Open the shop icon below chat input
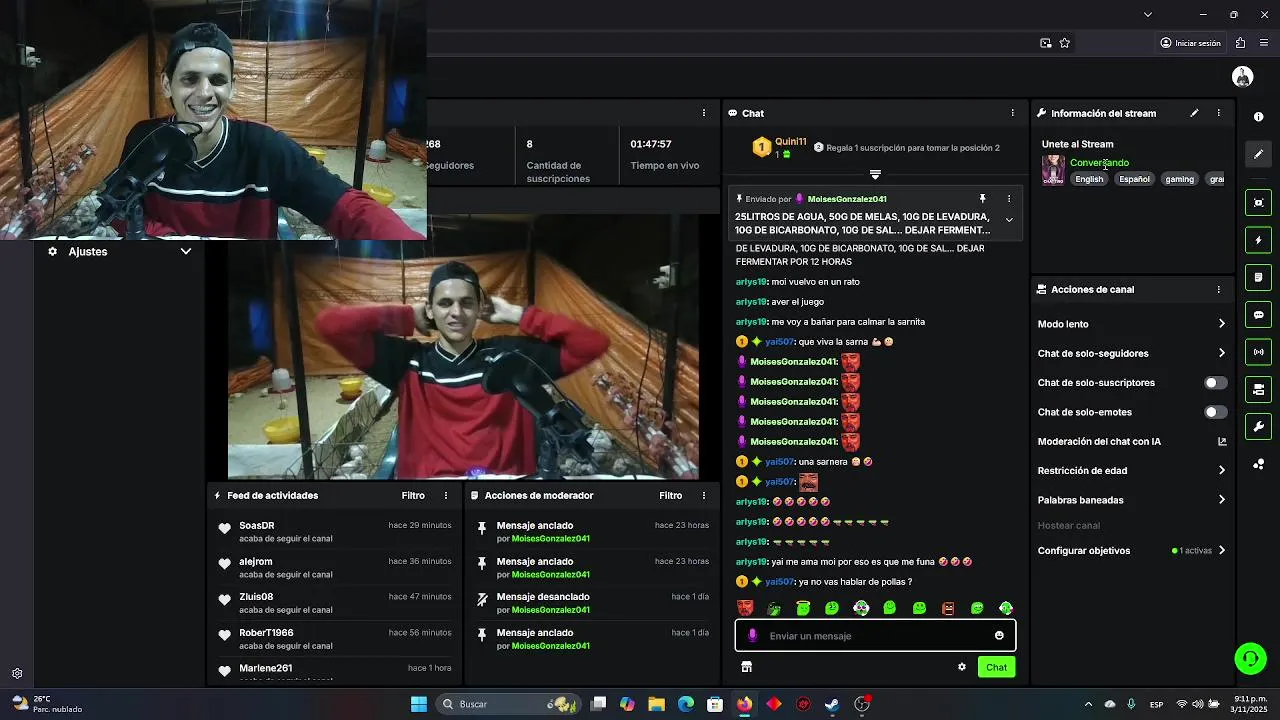The width and height of the screenshot is (1280, 720). [746, 667]
